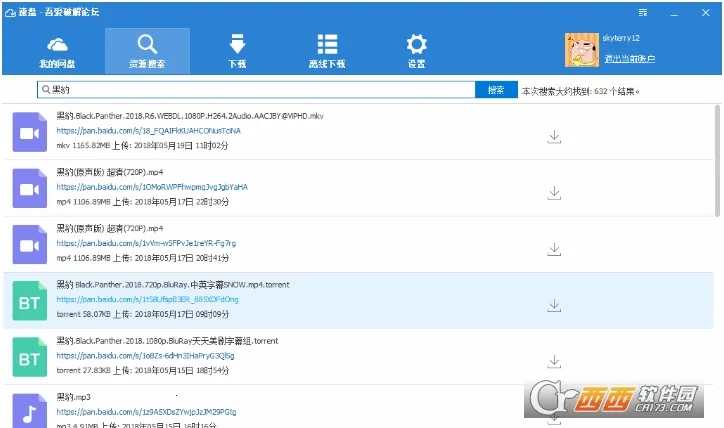
Task: Click the 搜索 search button
Action: 496,90
